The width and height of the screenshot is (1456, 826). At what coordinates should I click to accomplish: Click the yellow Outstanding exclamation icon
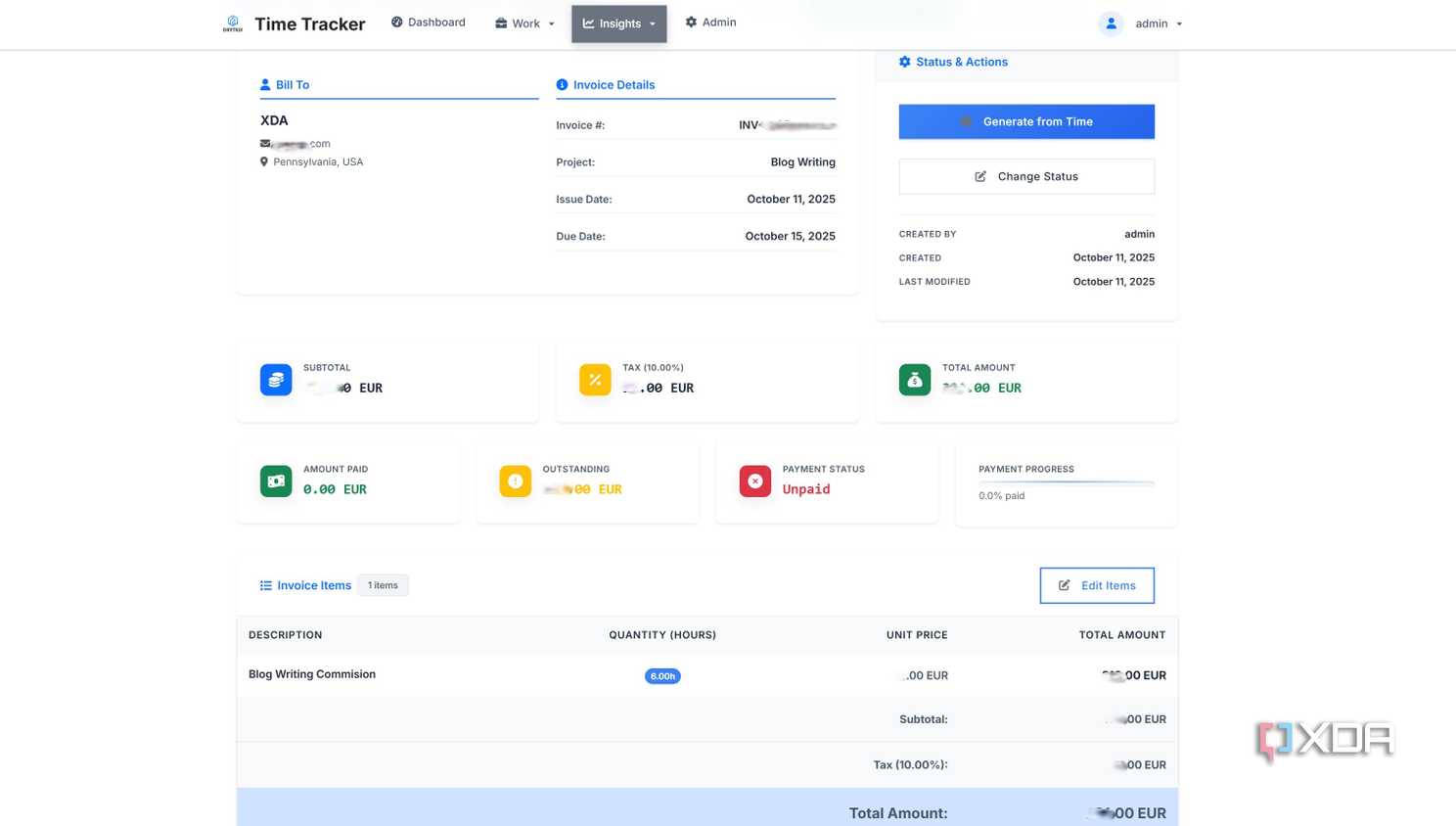click(516, 482)
